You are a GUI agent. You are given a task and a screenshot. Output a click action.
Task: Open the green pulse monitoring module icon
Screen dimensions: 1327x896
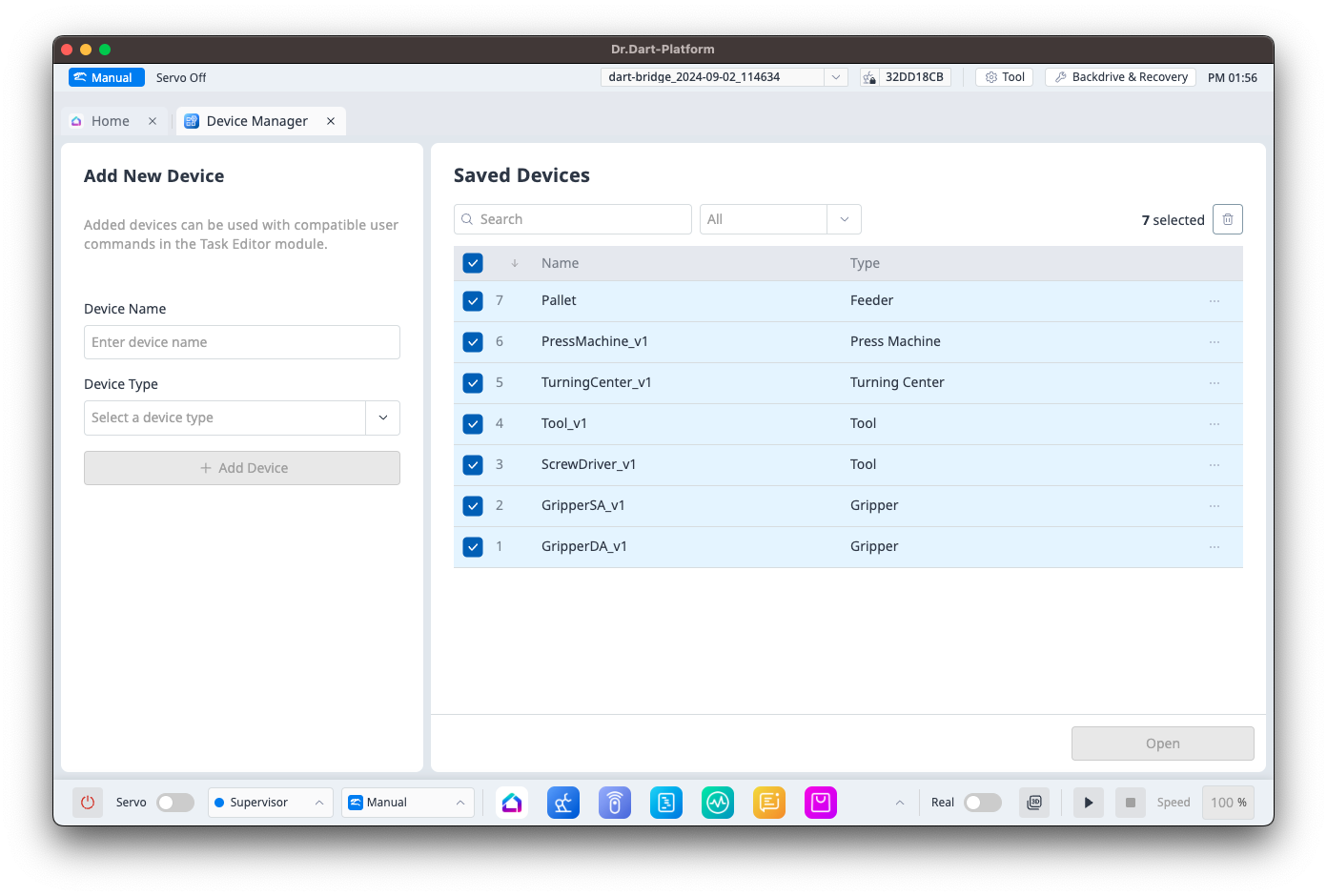717,803
